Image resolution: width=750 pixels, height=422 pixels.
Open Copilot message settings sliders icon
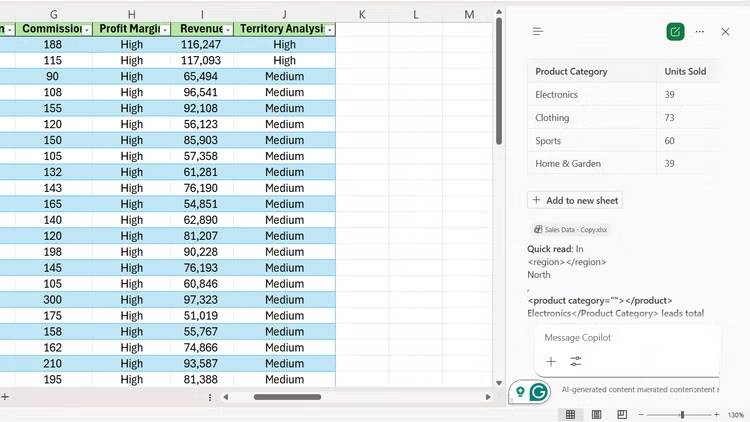576,362
